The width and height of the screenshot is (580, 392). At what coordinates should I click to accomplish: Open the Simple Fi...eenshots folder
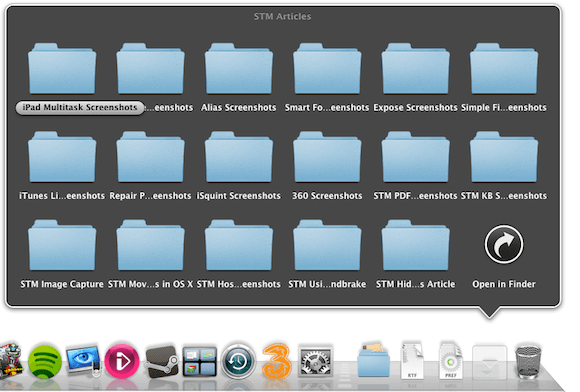click(504, 69)
